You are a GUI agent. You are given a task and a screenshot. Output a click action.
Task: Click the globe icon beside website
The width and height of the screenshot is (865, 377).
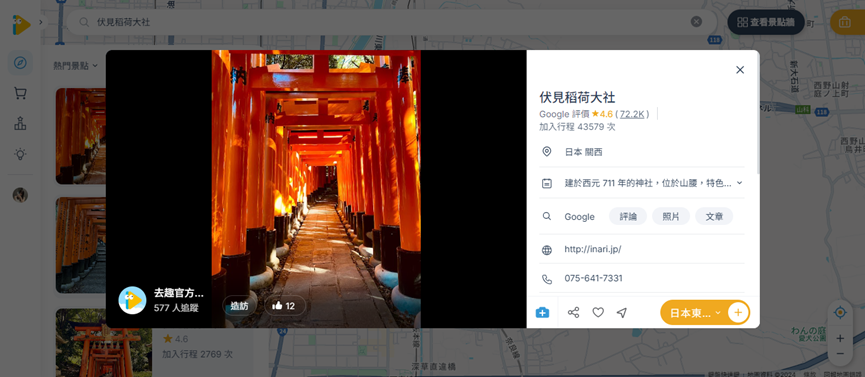(x=547, y=250)
